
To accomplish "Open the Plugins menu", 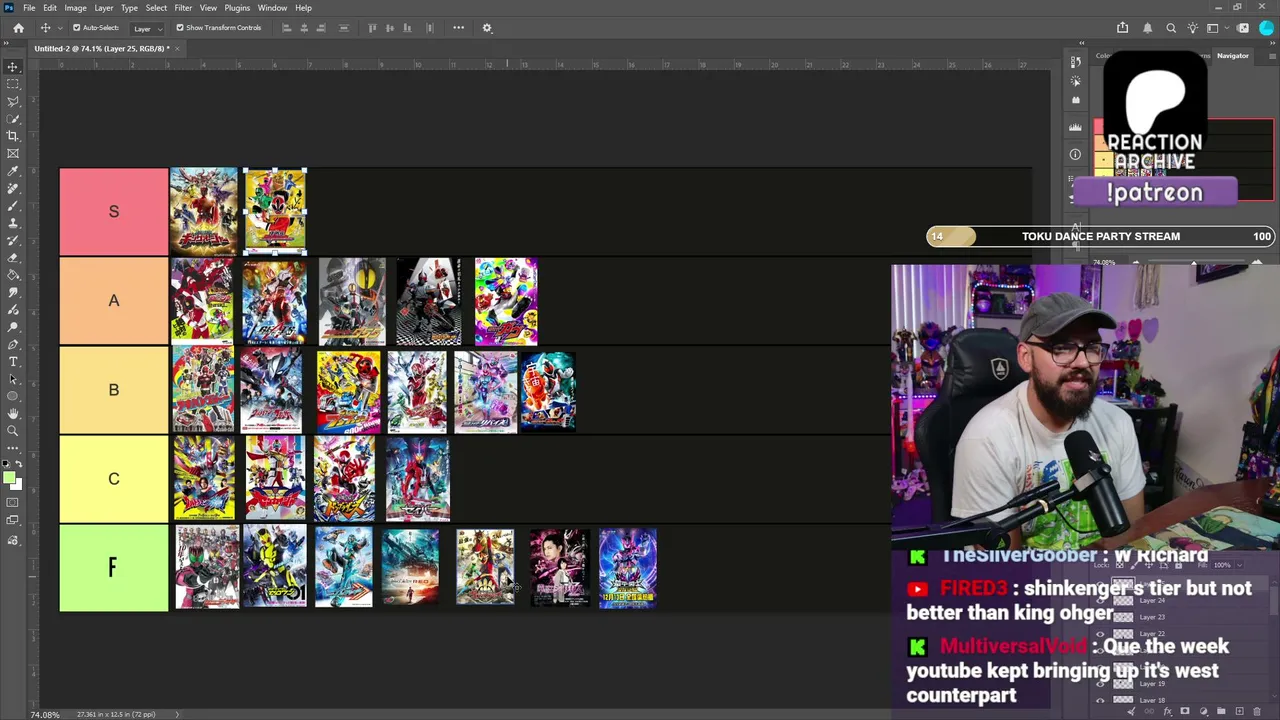I will (237, 8).
